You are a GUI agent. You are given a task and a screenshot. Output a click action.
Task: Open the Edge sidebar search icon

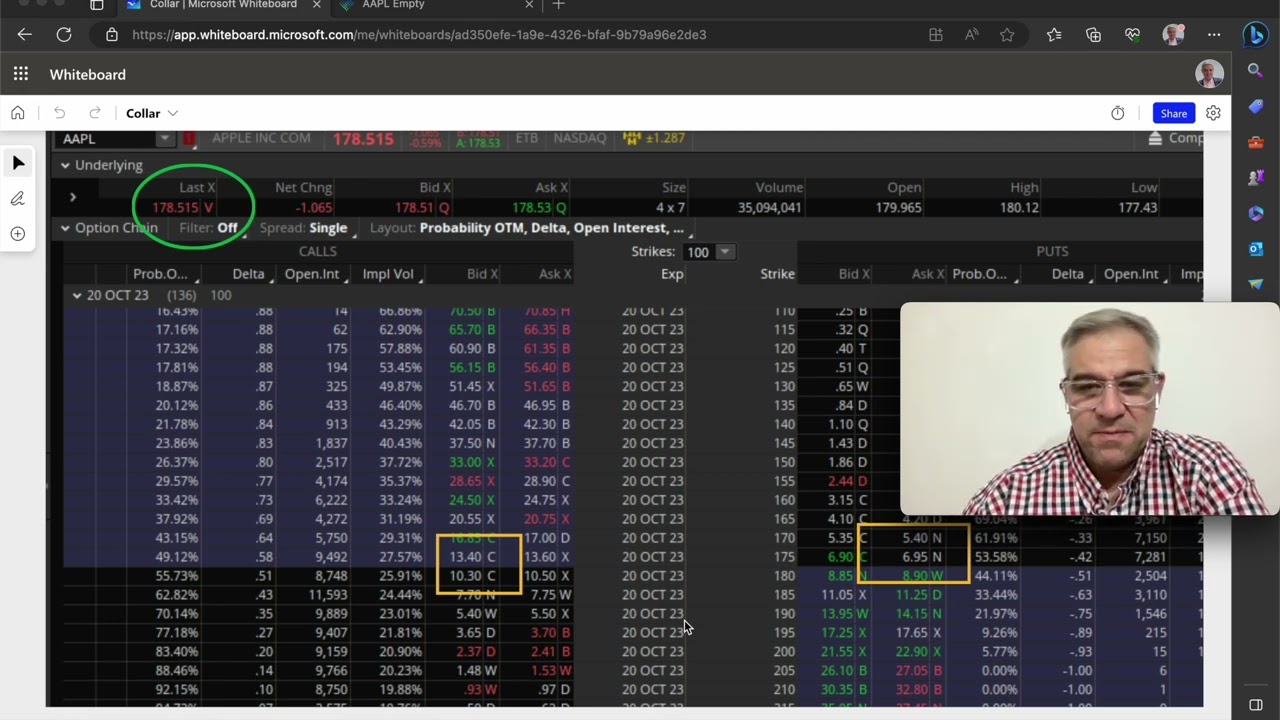(x=1256, y=71)
